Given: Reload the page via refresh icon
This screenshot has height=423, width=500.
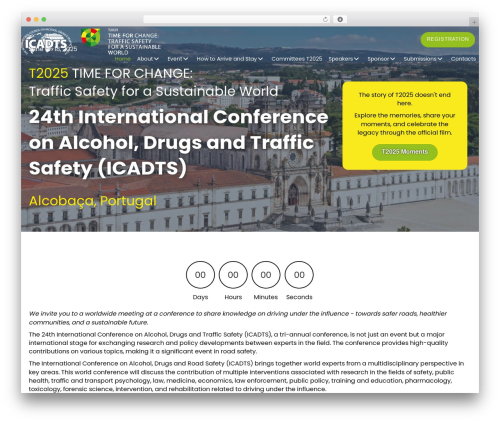Looking at the screenshot, I should [x=325, y=19].
